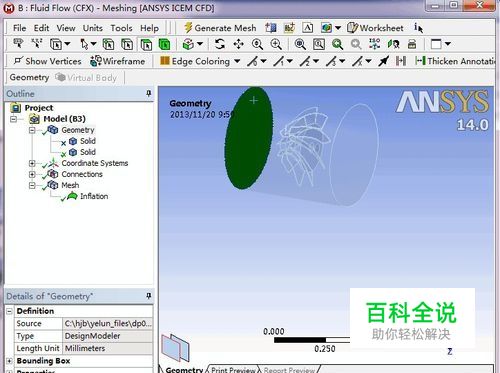Image resolution: width=500 pixels, height=373 pixels.
Task: Click the Zoom To Fit icon
Action: (x=300, y=44)
